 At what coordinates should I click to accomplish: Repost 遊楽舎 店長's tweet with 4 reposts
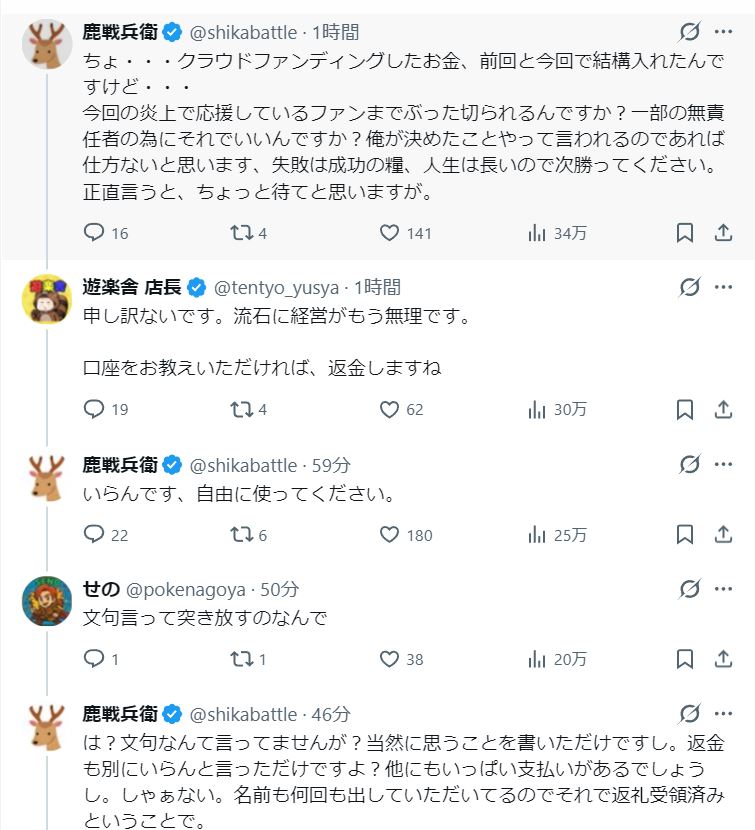tap(241, 409)
